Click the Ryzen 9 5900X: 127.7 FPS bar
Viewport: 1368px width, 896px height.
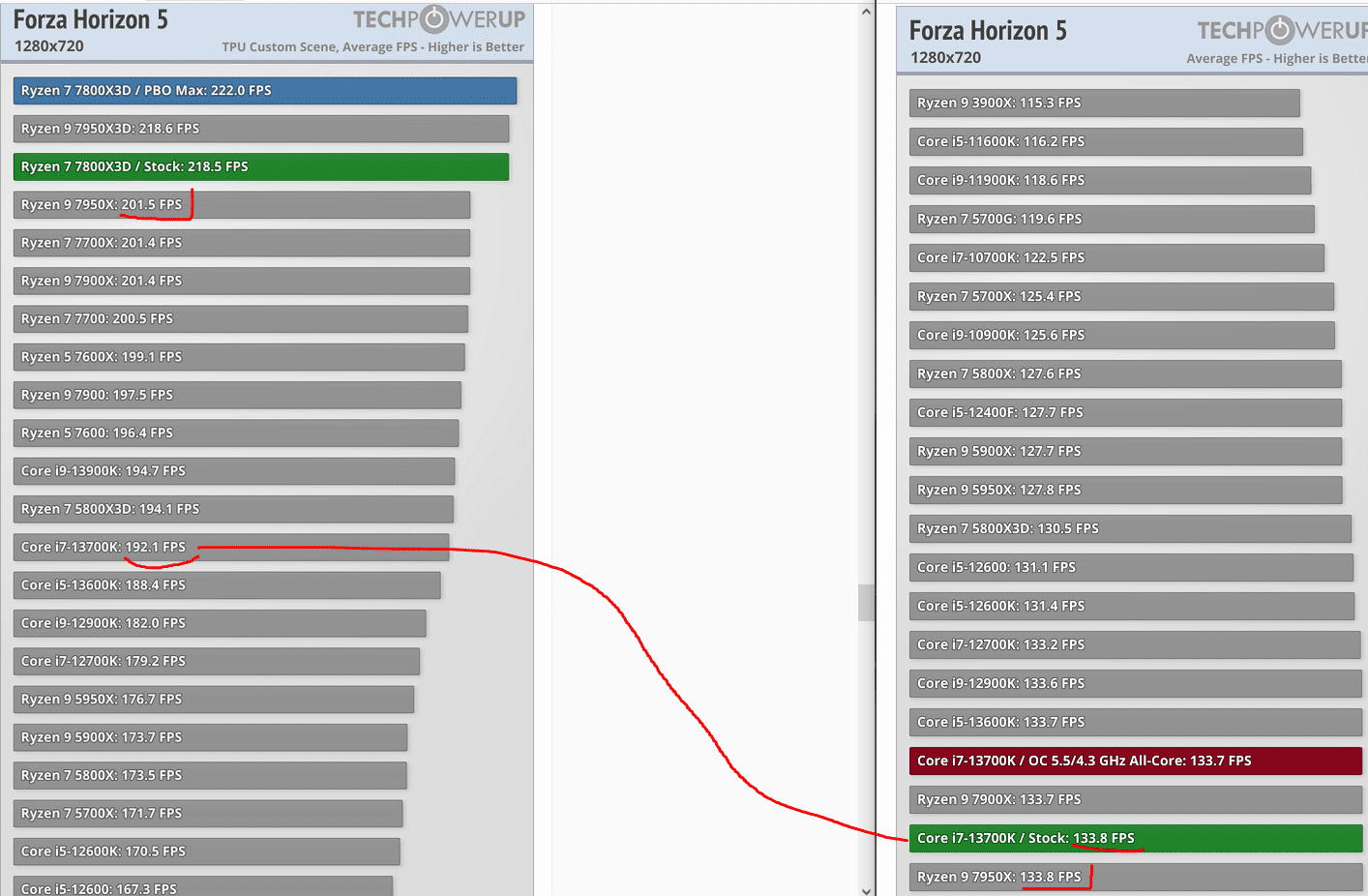[x=1125, y=452]
